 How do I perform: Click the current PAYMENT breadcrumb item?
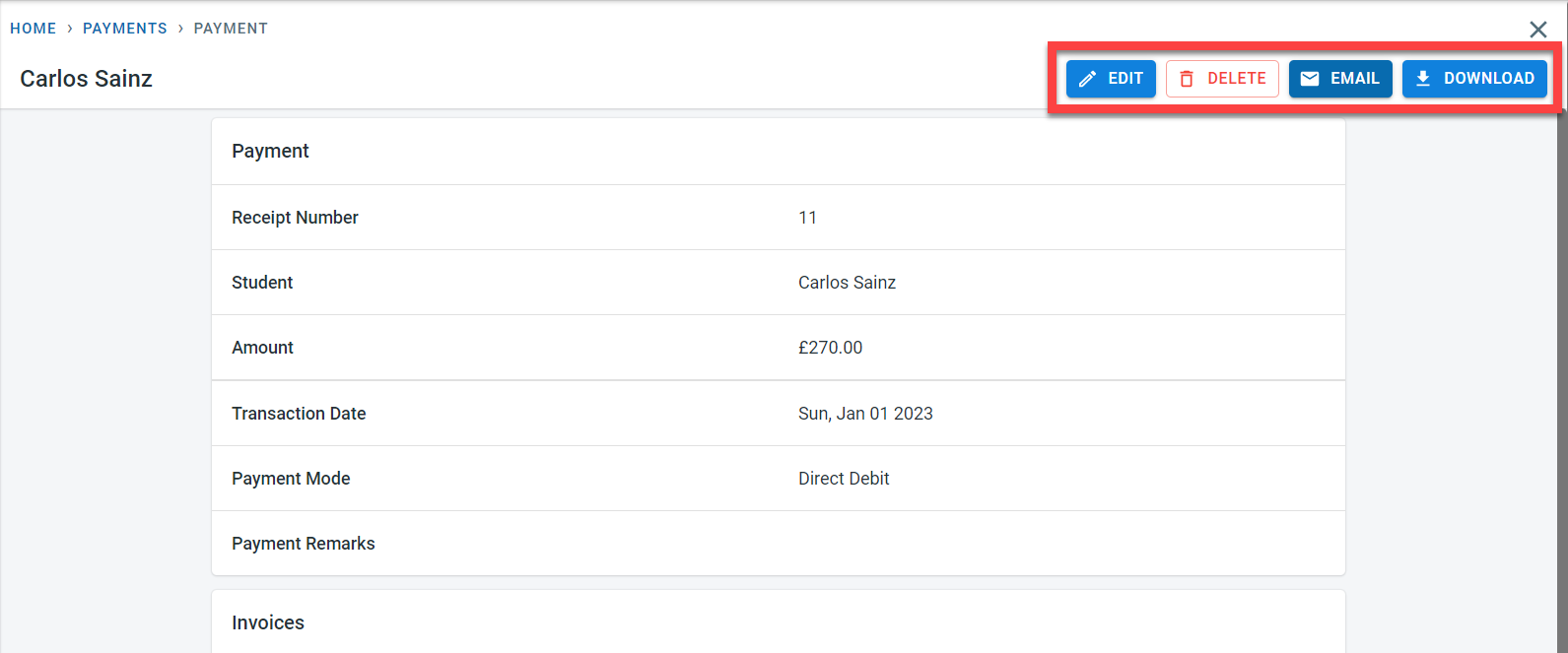click(x=231, y=29)
